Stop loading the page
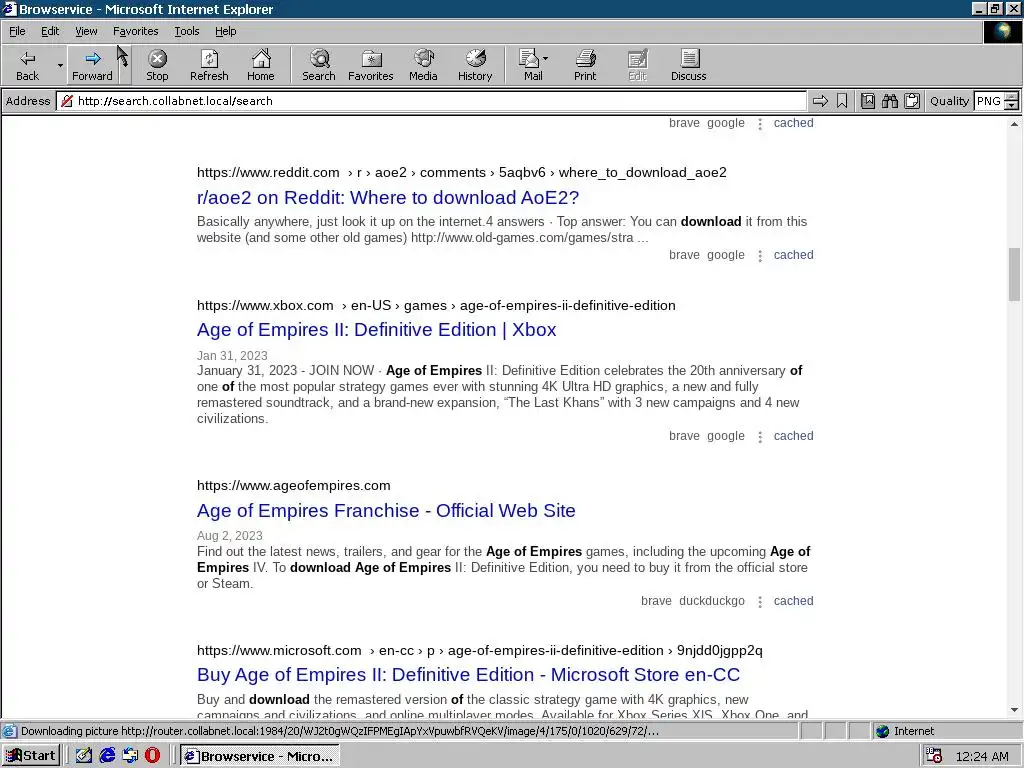This screenshot has width=1024, height=768. click(157, 65)
